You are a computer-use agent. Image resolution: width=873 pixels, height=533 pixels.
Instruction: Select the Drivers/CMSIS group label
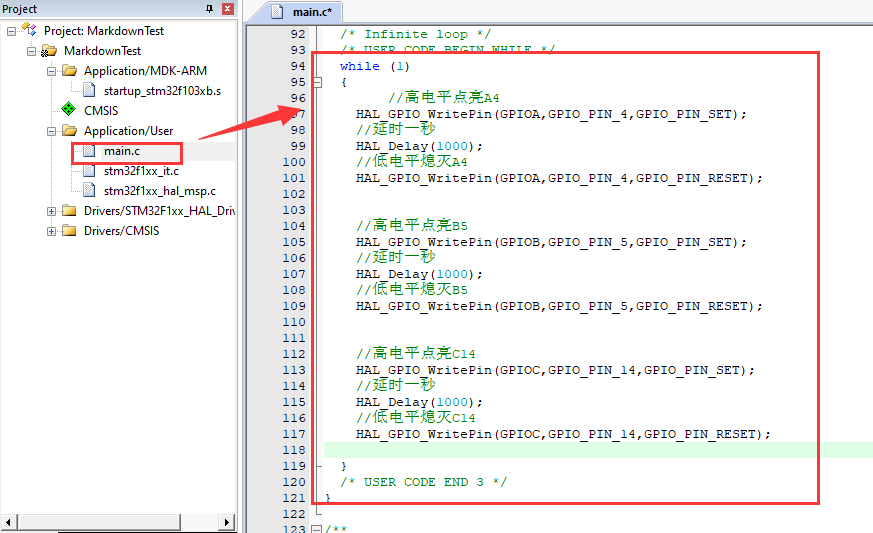coord(121,231)
